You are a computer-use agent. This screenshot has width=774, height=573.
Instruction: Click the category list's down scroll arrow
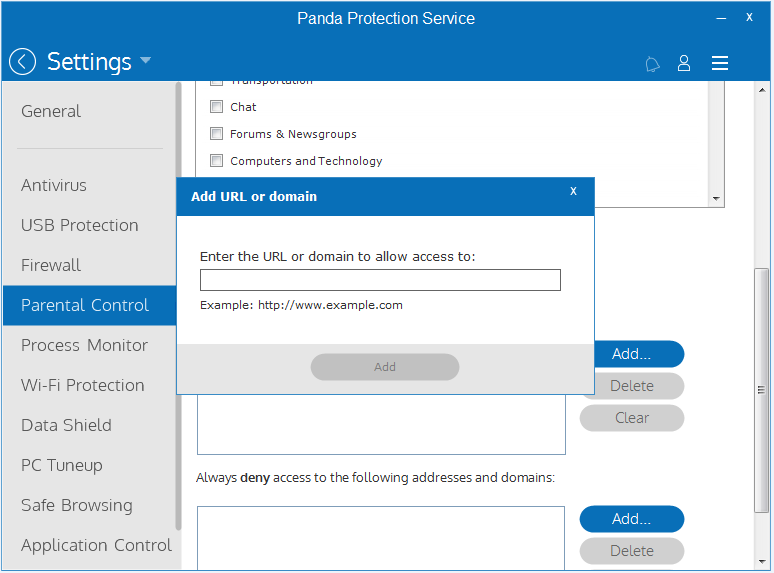[716, 198]
